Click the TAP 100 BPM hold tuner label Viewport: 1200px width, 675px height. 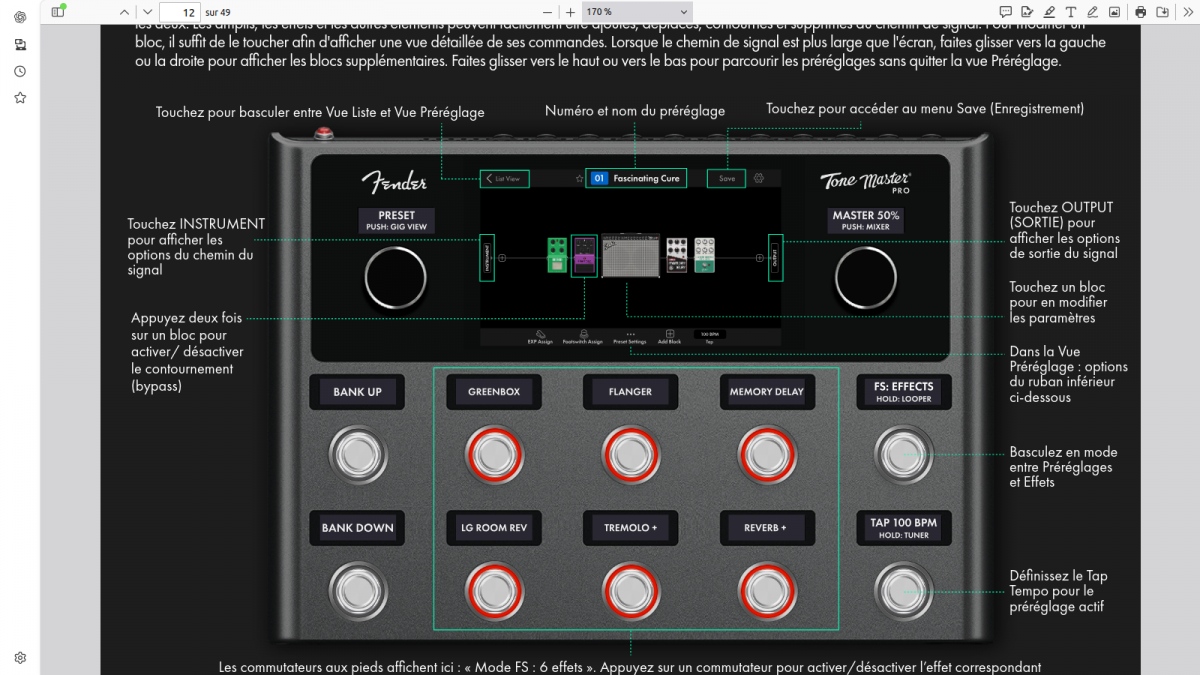[904, 528]
